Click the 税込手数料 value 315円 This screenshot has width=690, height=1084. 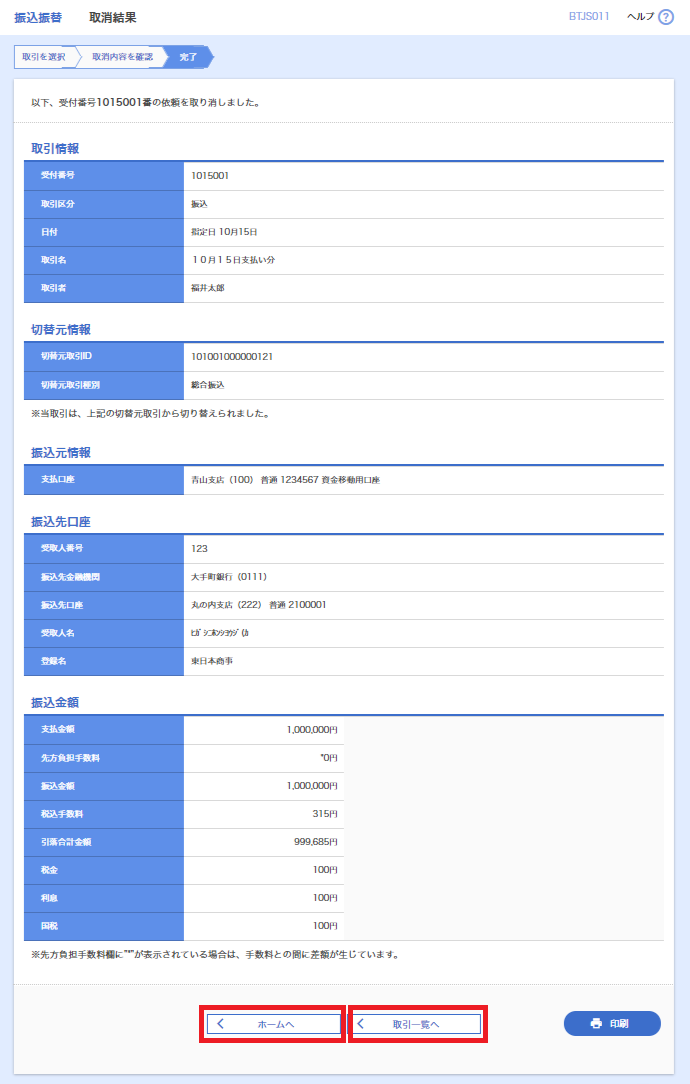325,814
